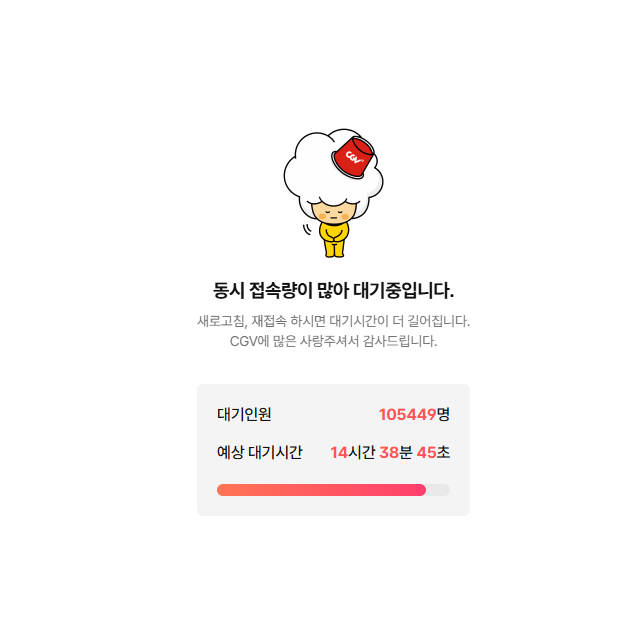
Task: Click the bowing mascot's face
Action: 333,213
